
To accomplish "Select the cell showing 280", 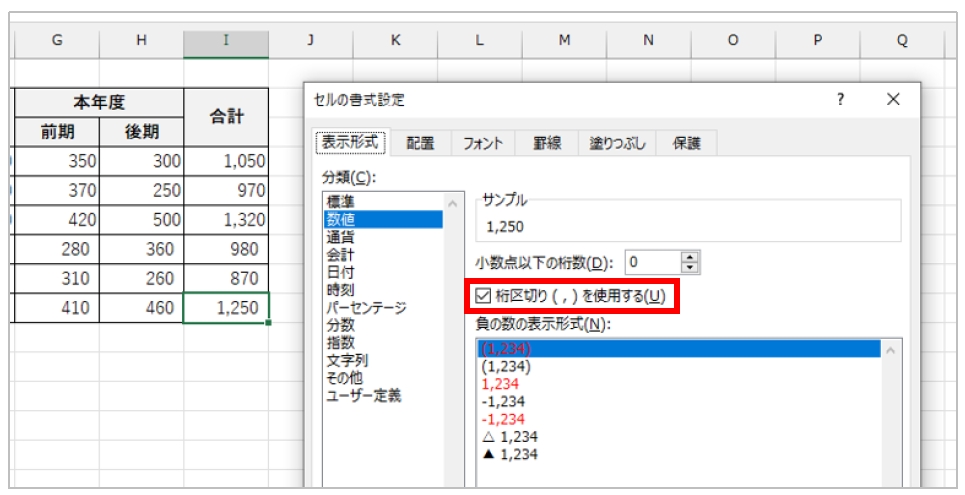I will (x=57, y=249).
